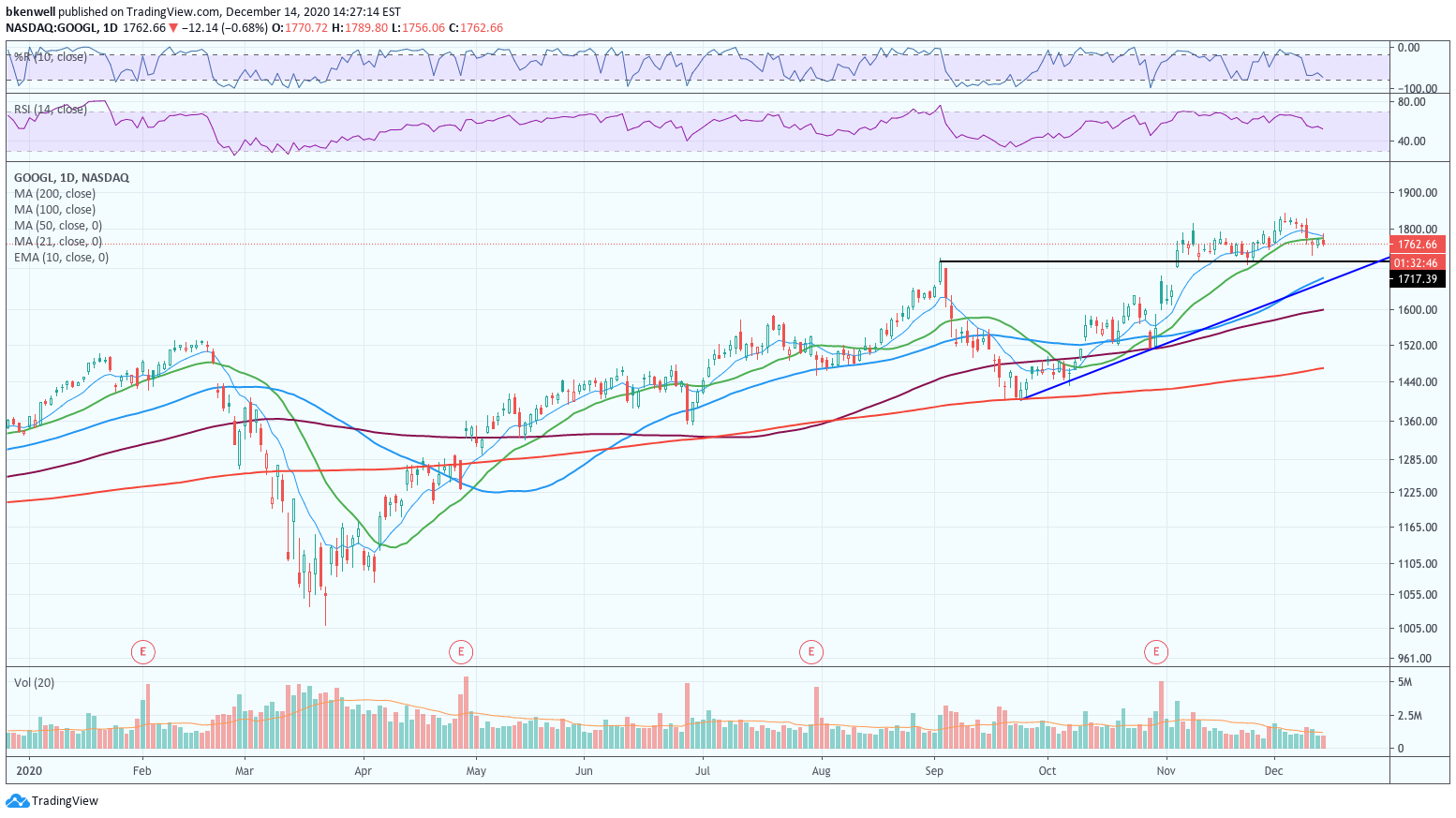
Task: Select the MA (100, close) indicator label
Action: tap(54, 210)
